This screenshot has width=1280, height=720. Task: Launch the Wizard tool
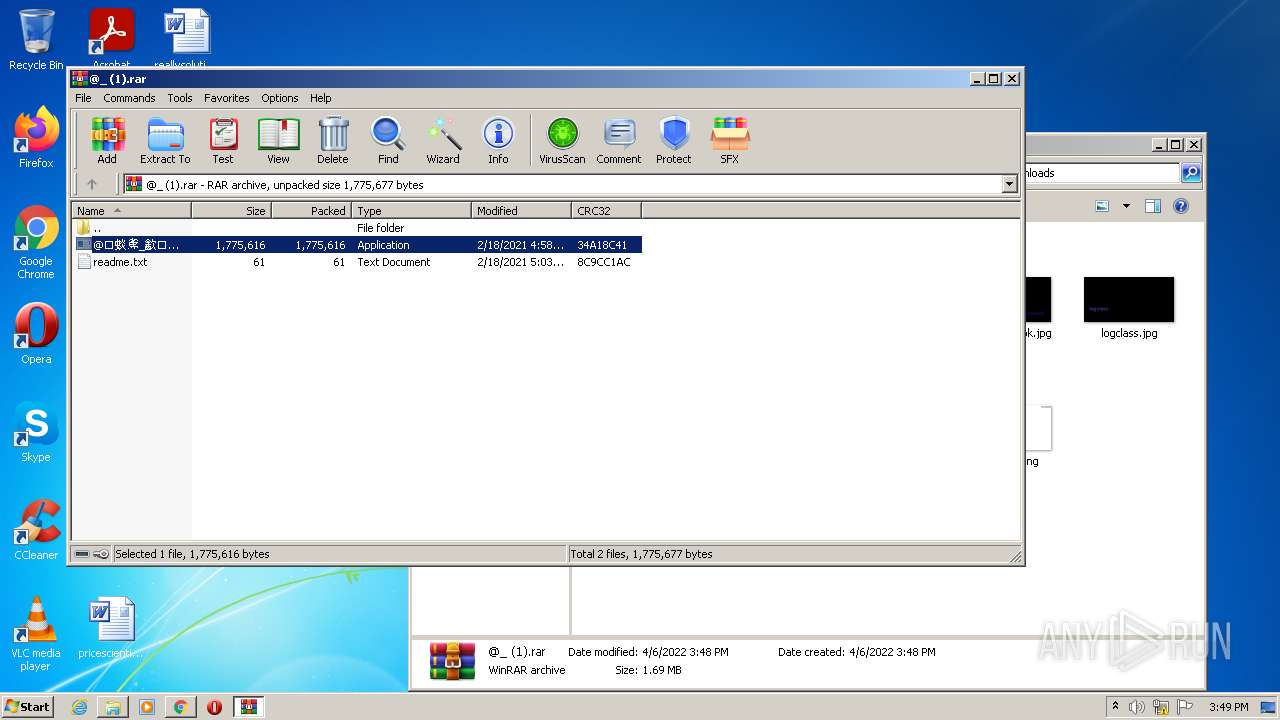click(443, 140)
